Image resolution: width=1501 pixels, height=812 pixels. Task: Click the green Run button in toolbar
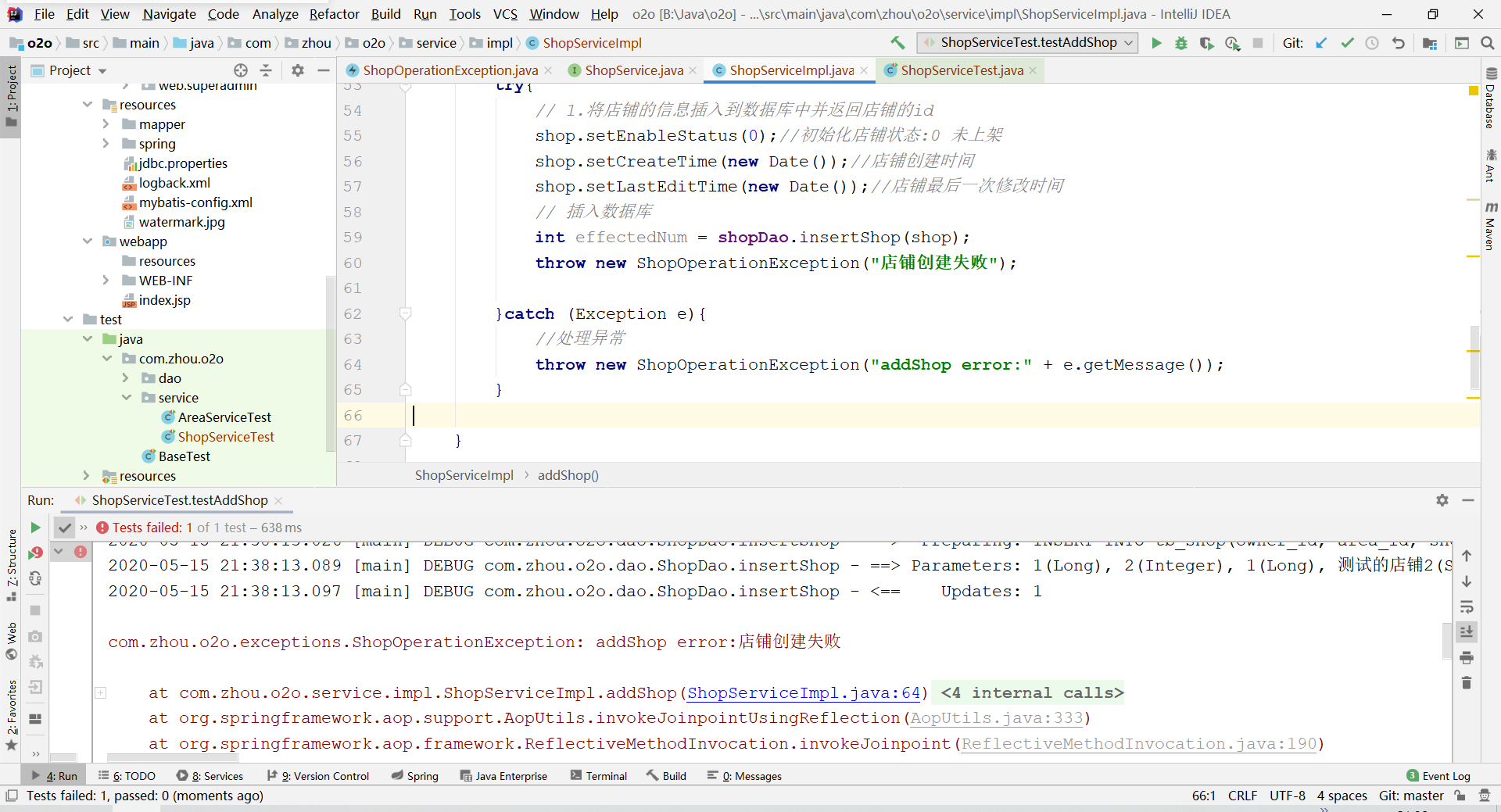pos(1156,43)
